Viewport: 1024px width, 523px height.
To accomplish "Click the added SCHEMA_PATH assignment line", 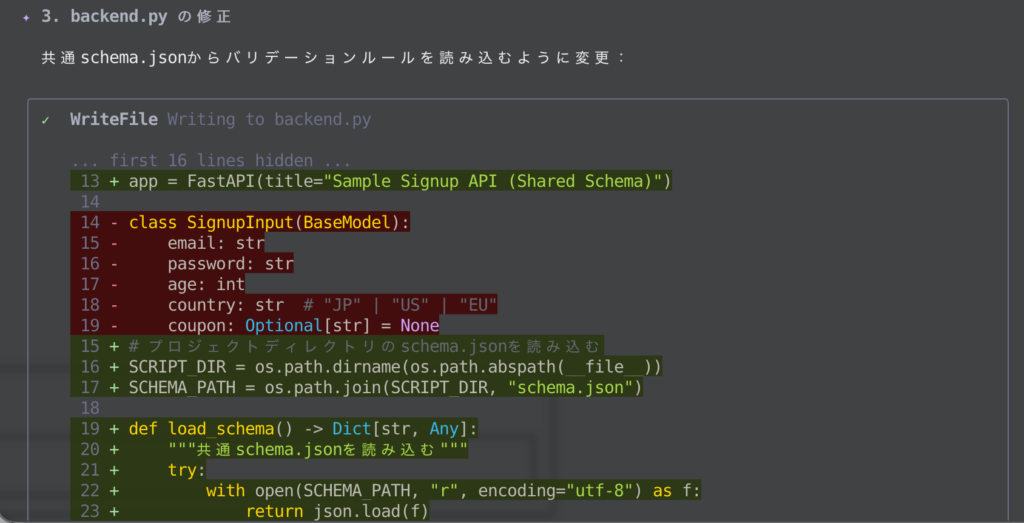I will (384, 387).
